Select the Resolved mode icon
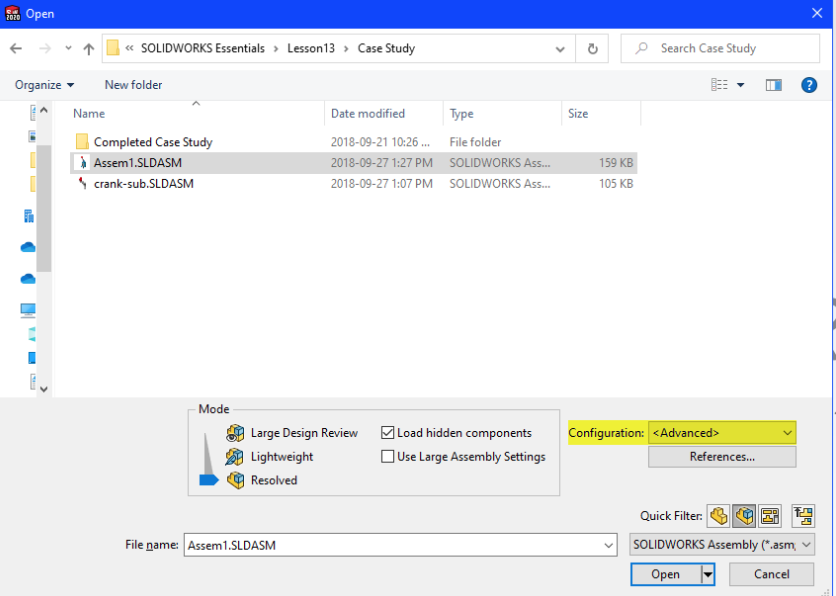Image resolution: width=836 pixels, height=596 pixels. (x=235, y=480)
